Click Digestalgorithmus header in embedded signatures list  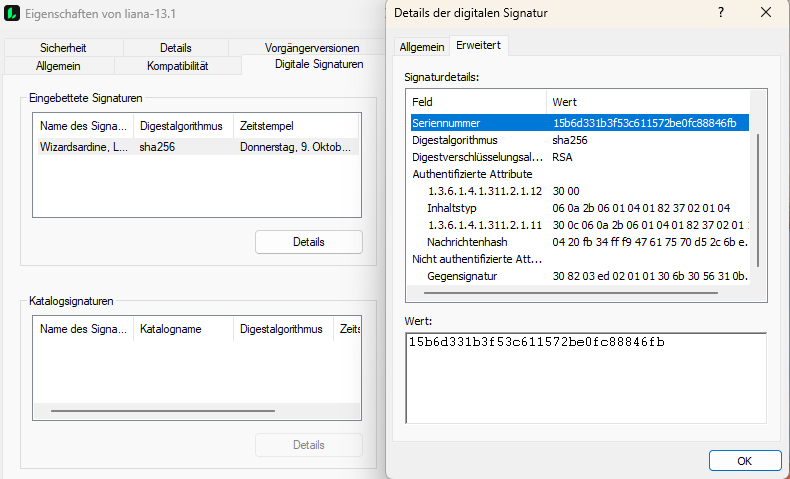(183, 126)
